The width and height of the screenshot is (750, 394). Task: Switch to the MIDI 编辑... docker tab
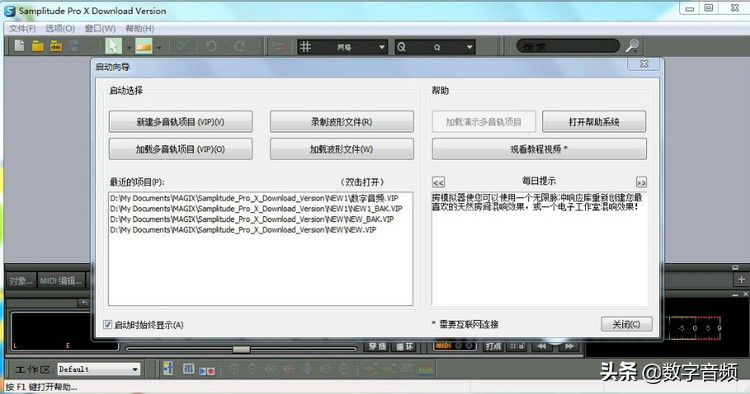click(61, 281)
